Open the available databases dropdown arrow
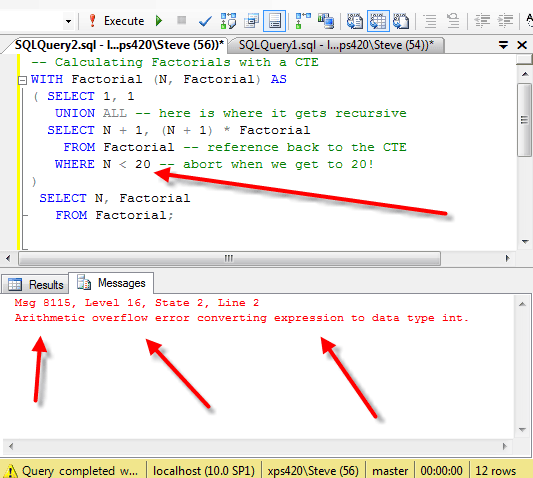 68,21
